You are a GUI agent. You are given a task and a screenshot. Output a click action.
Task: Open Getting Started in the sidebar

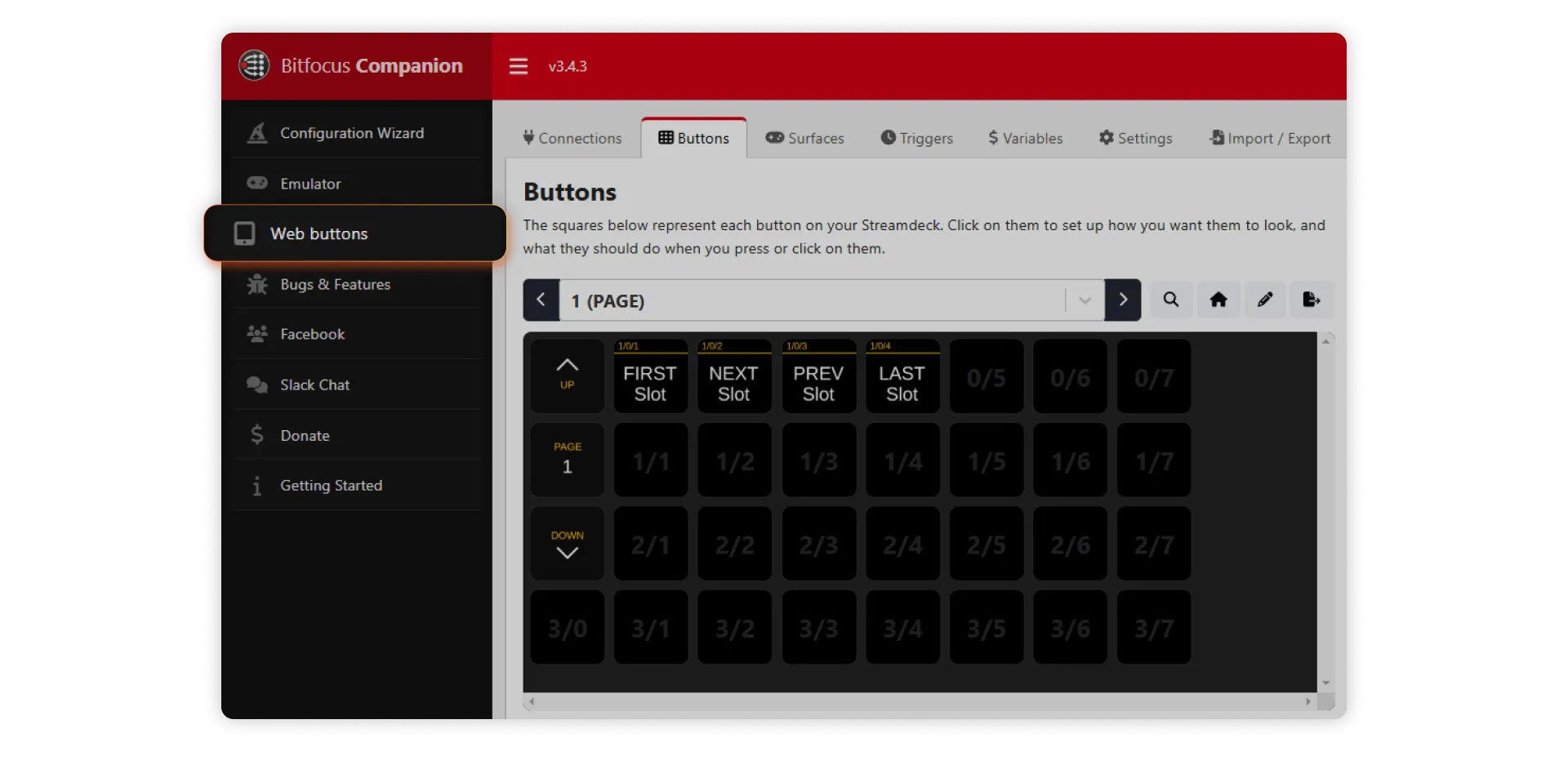[357, 486]
